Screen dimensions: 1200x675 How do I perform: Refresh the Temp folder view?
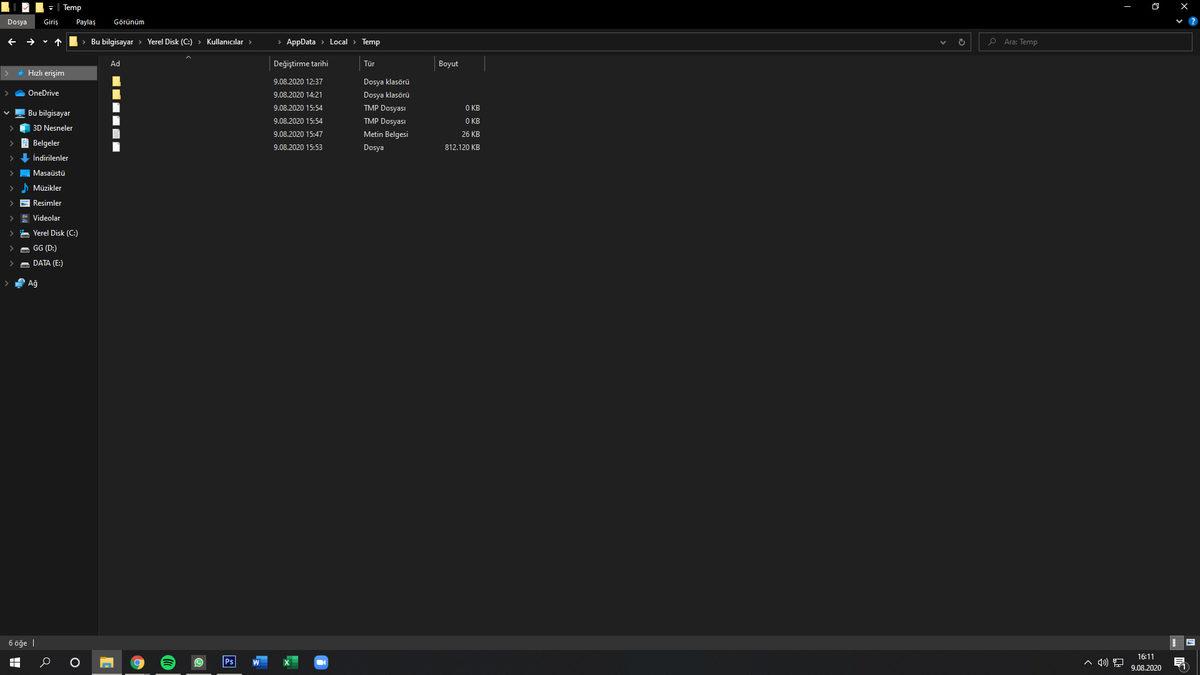point(962,42)
